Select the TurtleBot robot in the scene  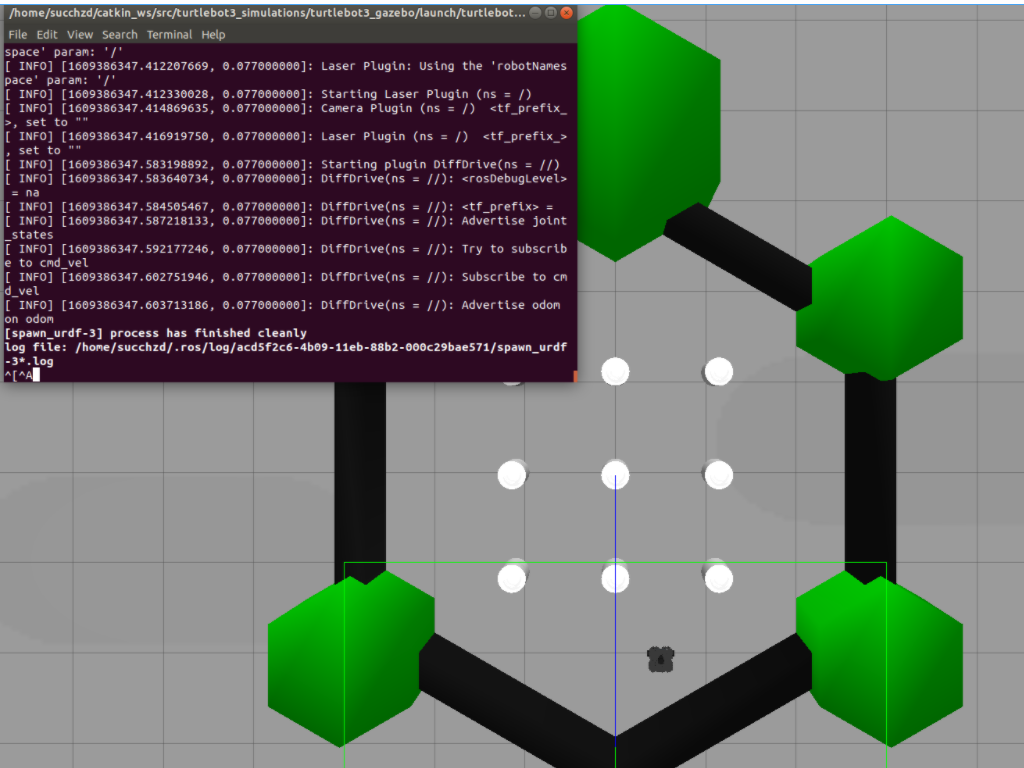659,658
